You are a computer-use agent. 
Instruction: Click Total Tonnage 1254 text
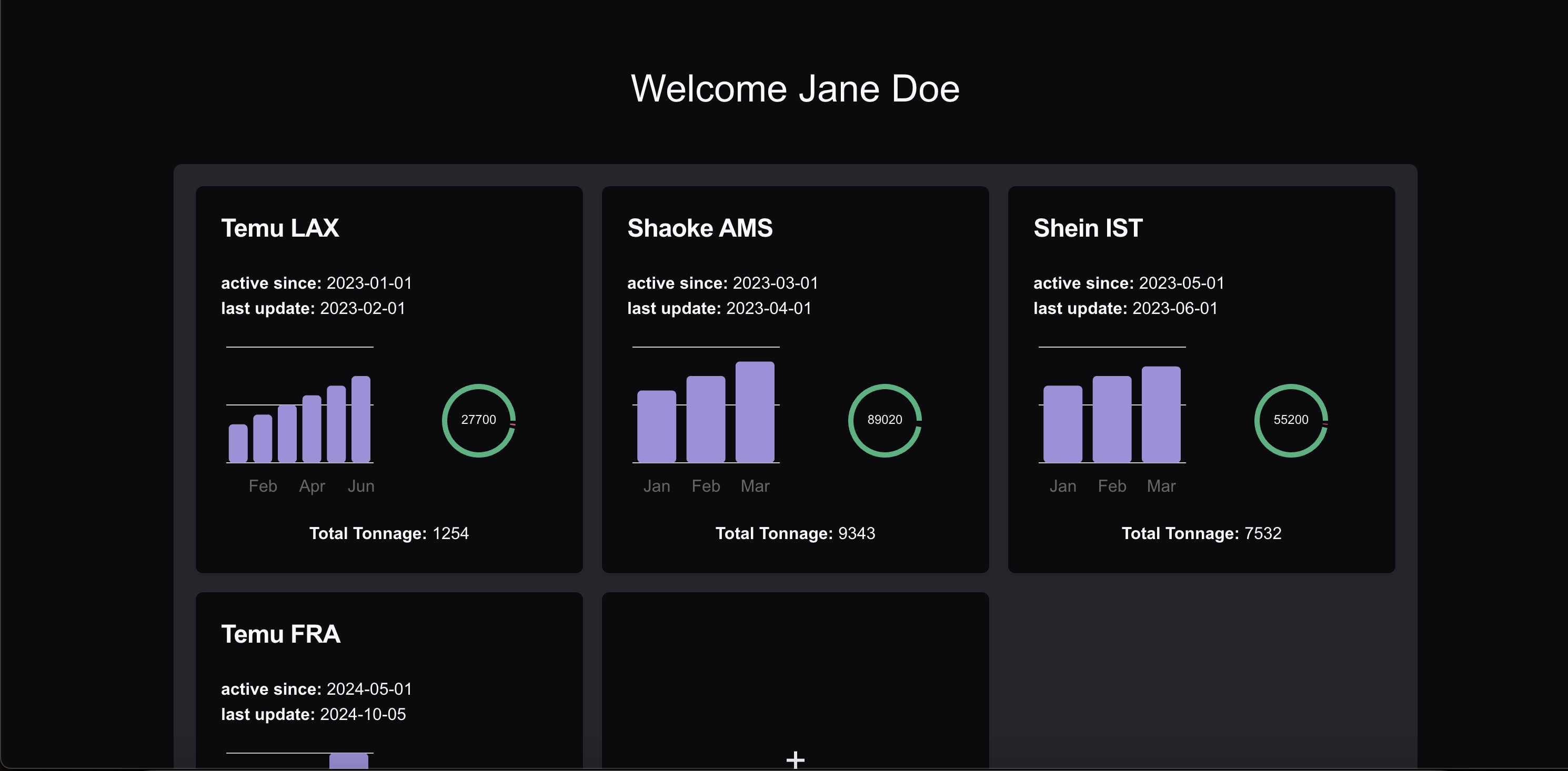[x=389, y=533]
